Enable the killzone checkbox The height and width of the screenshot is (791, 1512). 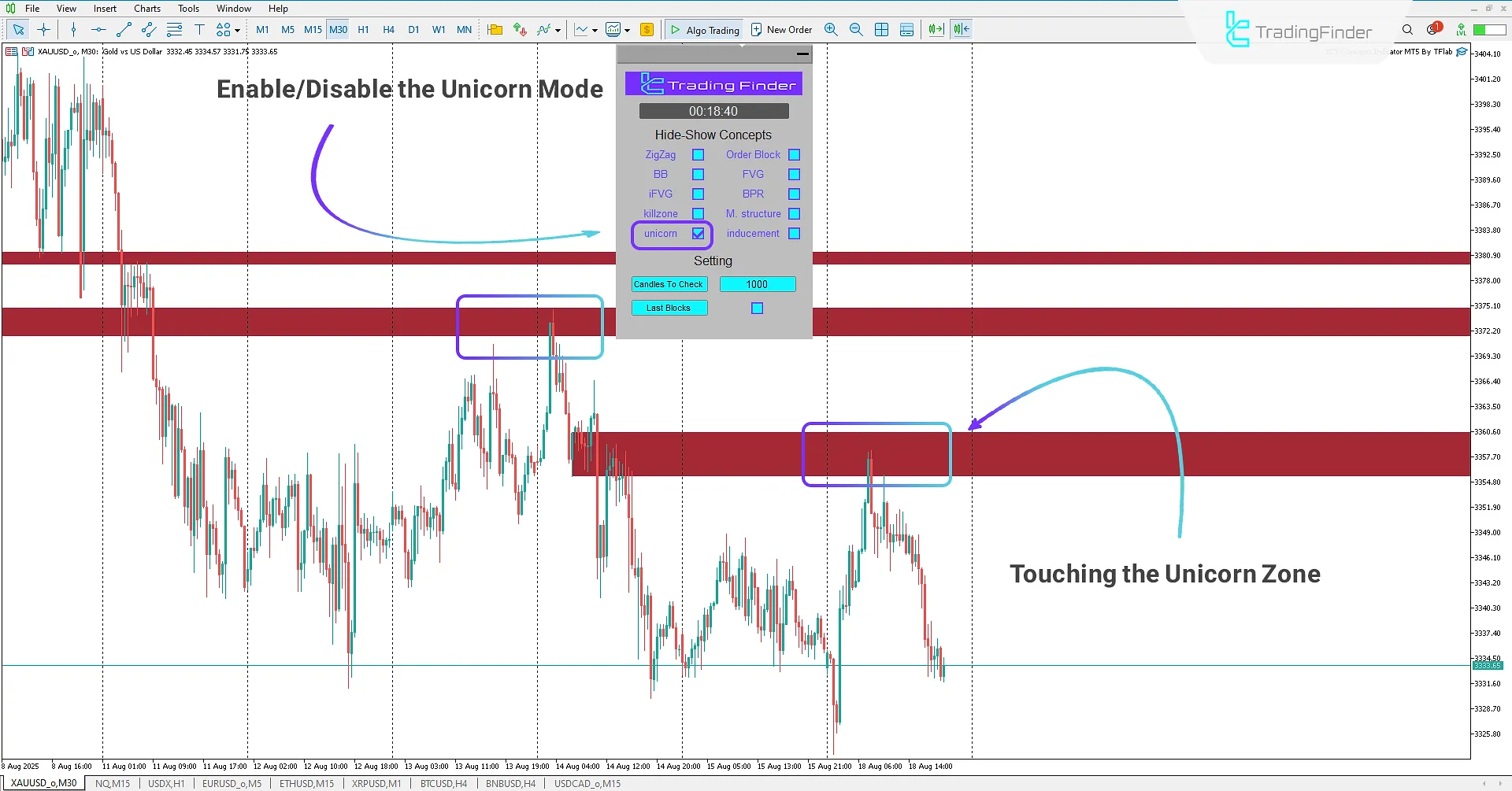coord(698,213)
